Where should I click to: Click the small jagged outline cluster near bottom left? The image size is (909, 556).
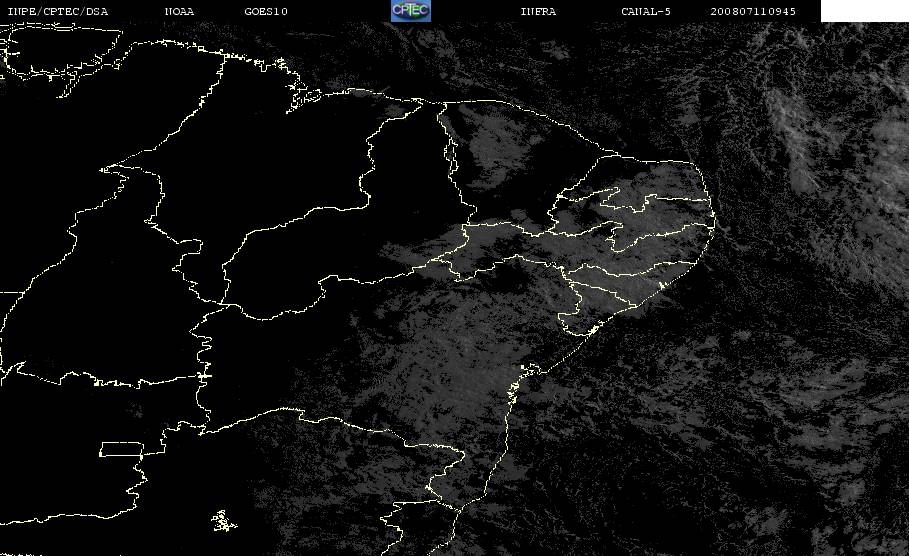[x=224, y=521]
